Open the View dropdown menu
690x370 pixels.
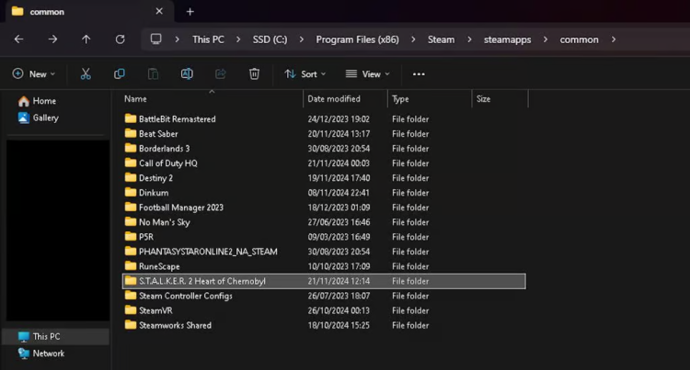pos(367,74)
